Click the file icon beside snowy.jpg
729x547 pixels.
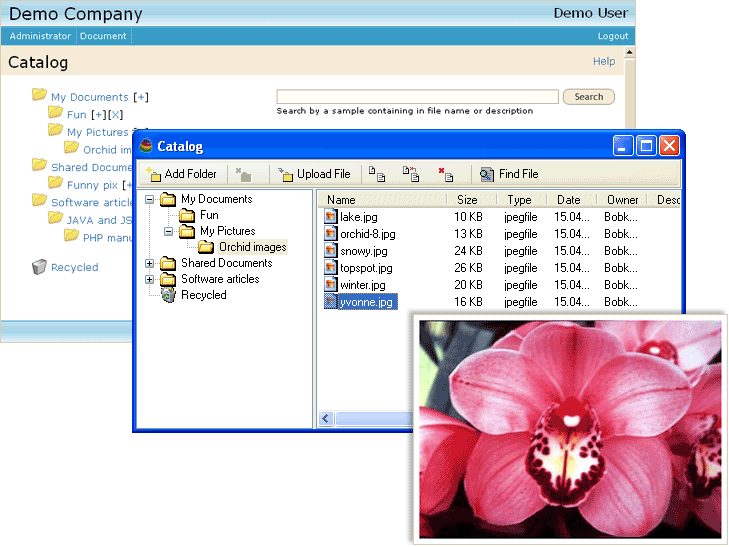point(330,250)
